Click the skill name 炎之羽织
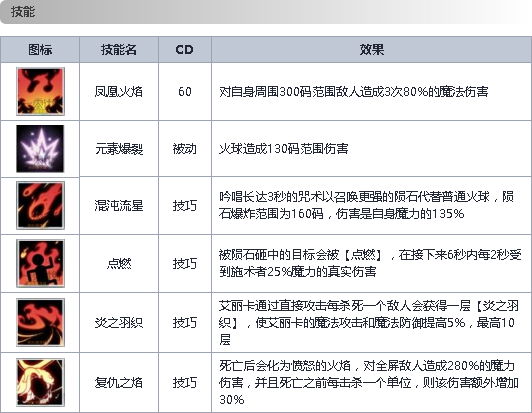 119,322
